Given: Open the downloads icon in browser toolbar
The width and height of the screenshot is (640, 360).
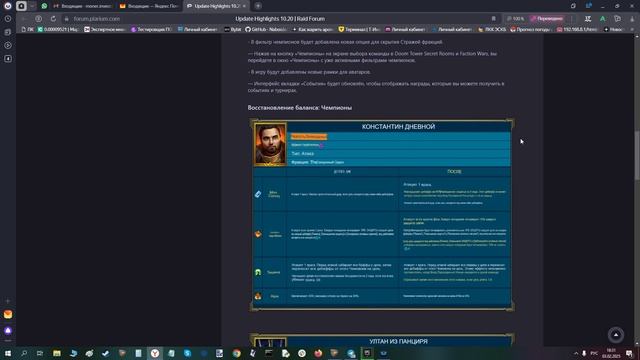Looking at the screenshot, I should pyautogui.click(x=632, y=19).
